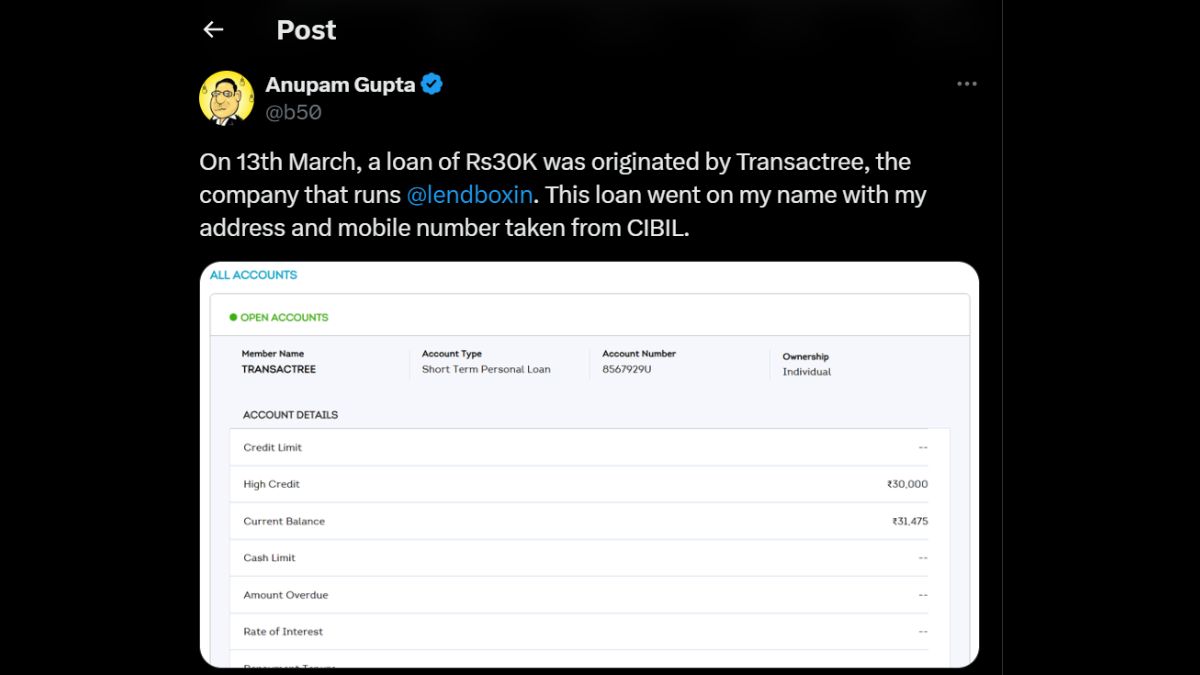Click account number 8567929U
The height and width of the screenshot is (675, 1200).
(x=627, y=369)
